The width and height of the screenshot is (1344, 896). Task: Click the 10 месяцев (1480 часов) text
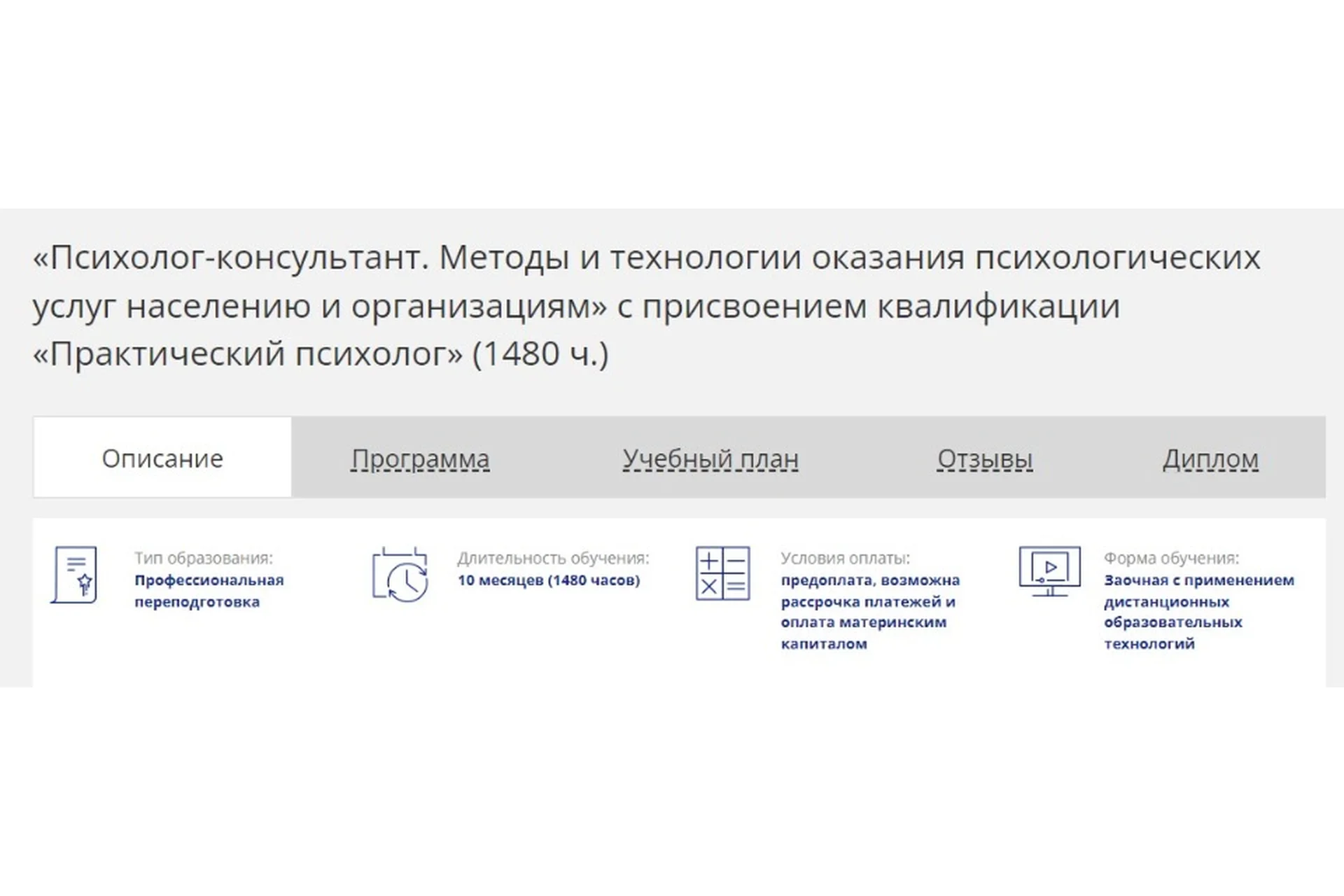pos(548,580)
